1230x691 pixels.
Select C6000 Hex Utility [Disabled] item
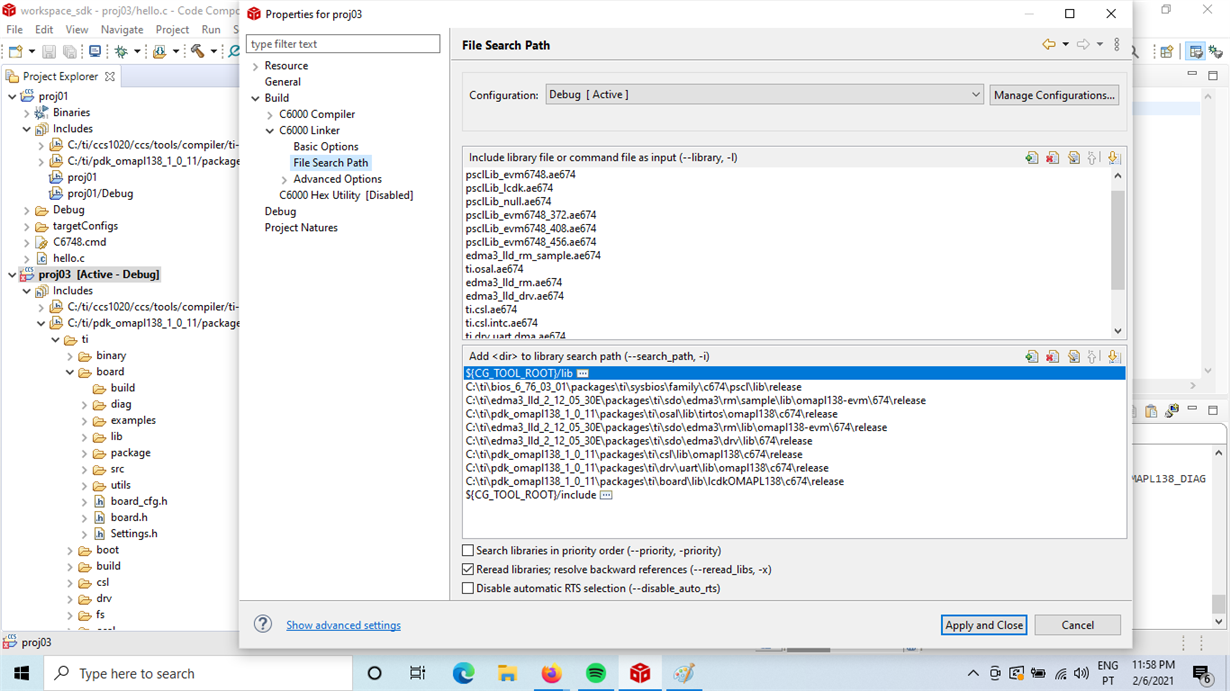click(346, 195)
